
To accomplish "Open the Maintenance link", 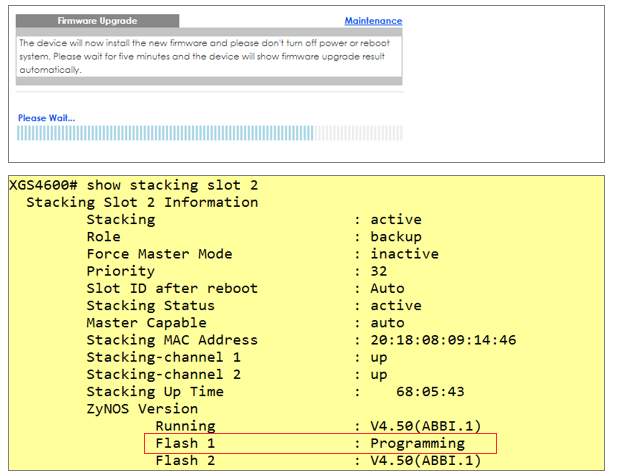I will point(373,21).
